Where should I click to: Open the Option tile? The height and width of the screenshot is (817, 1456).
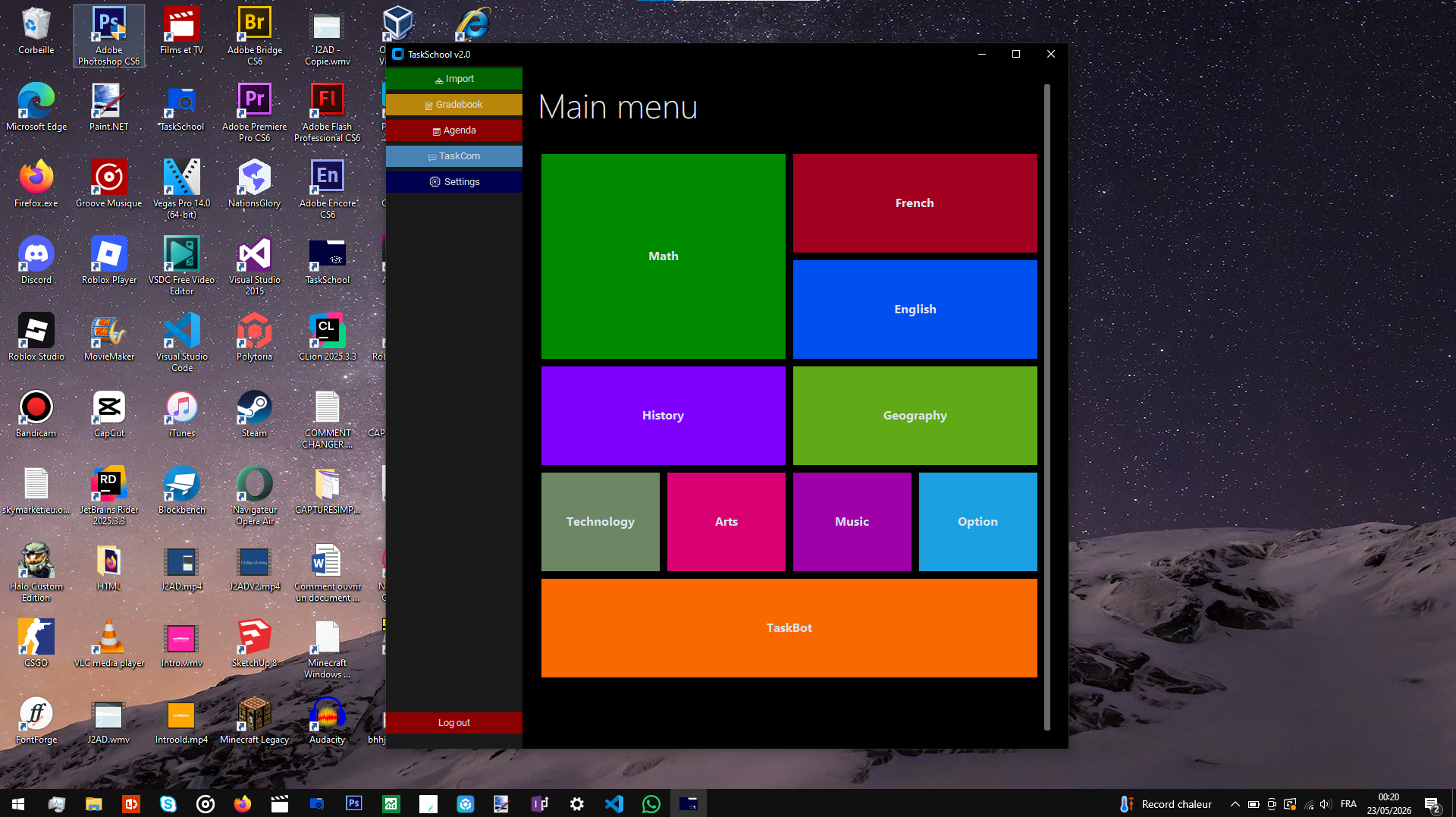(978, 522)
